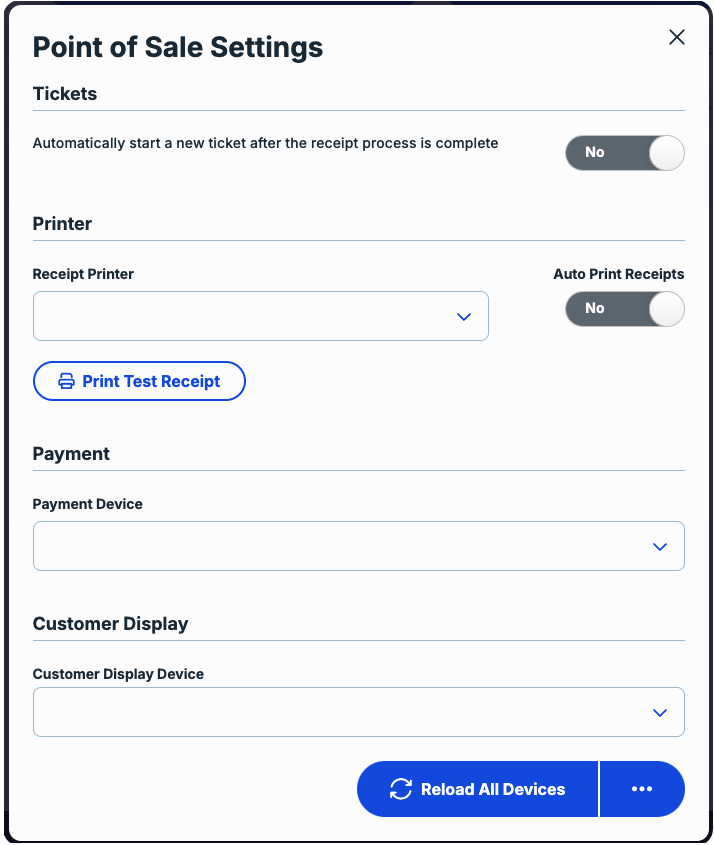Click the circular arrows reload icon
Screen dimensions: 714x845
[x=401, y=789]
